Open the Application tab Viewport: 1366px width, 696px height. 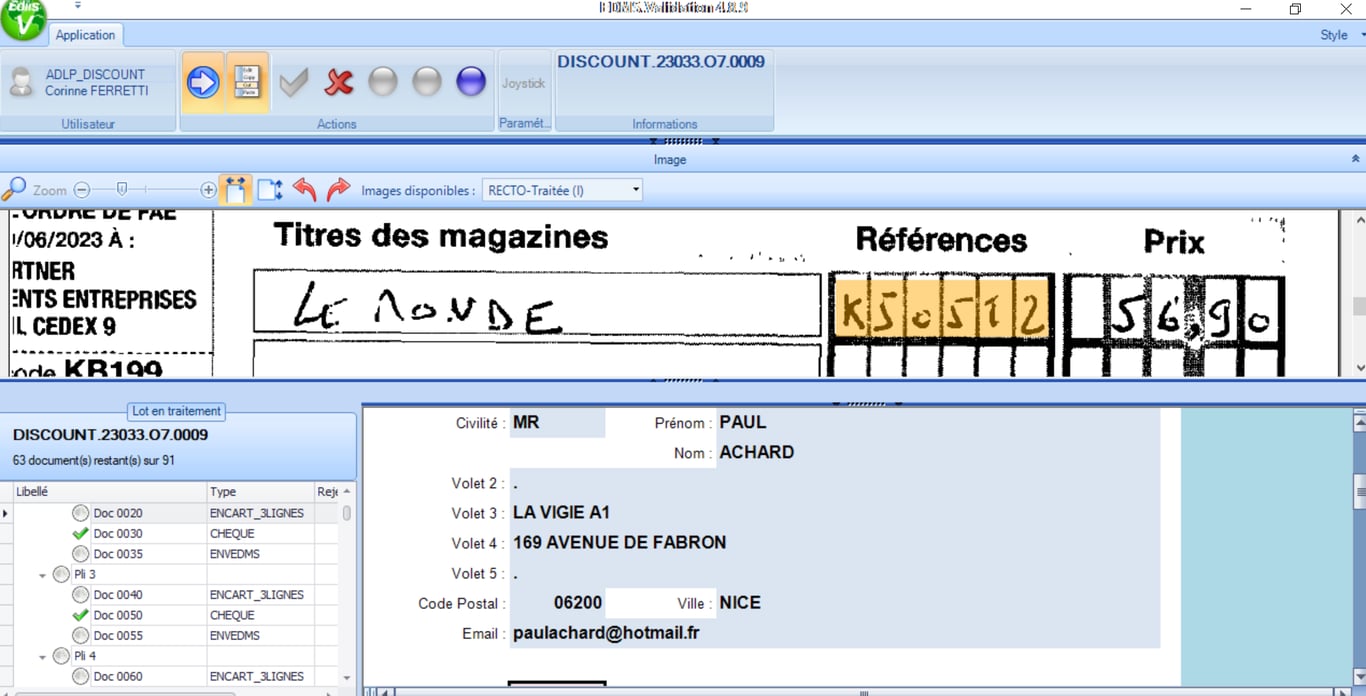85,35
